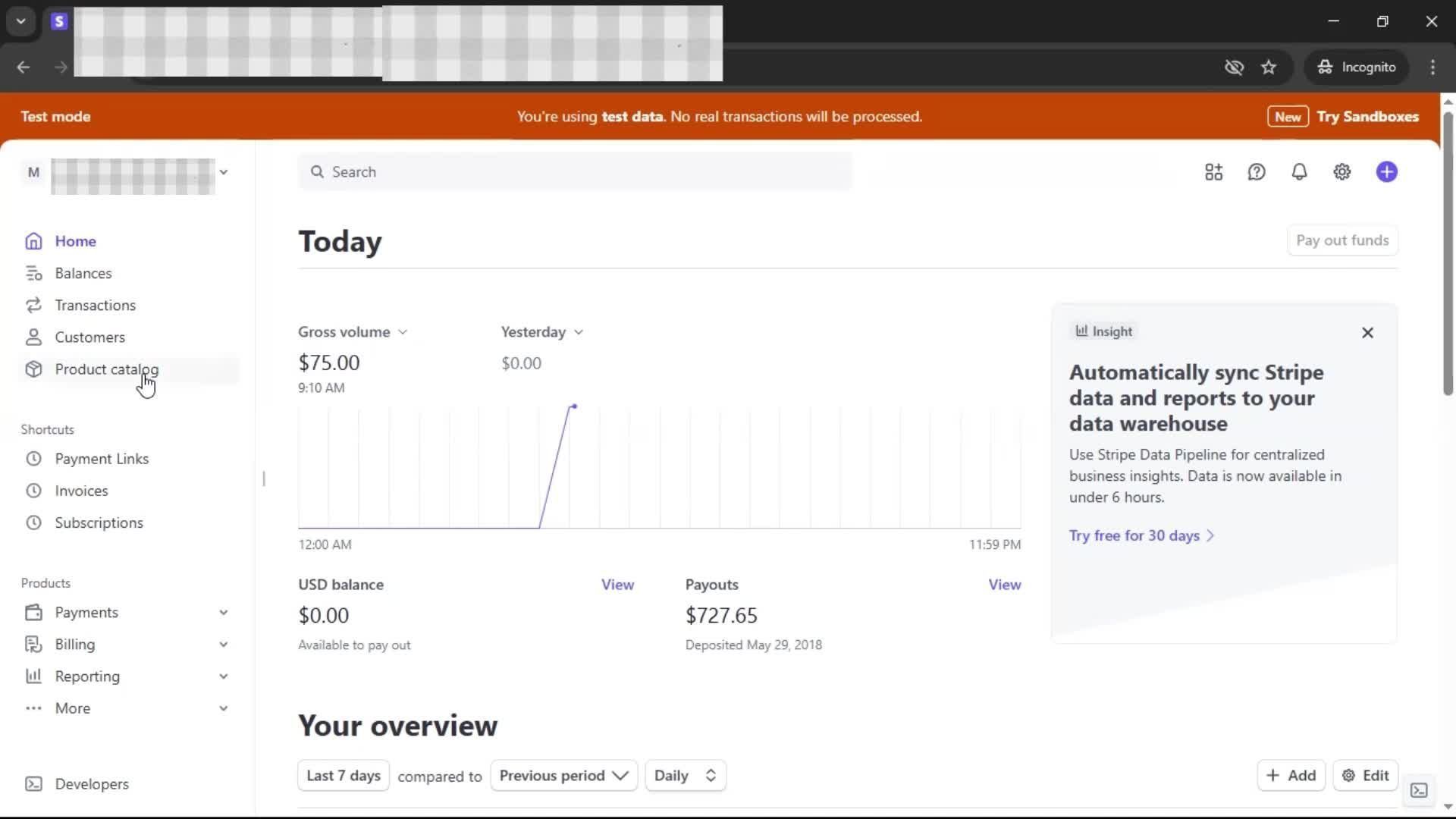Viewport: 1456px width, 819px height.
Task: Open settings gear icon
Action: (x=1342, y=172)
